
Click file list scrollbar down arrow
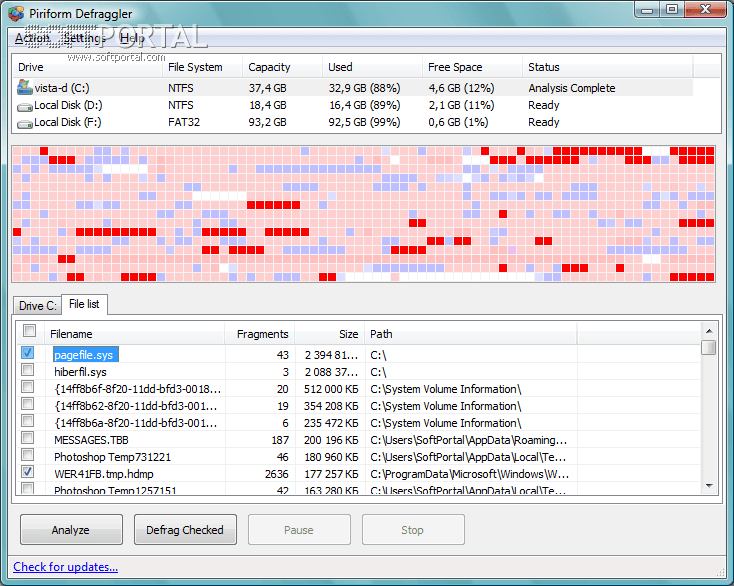[x=709, y=486]
